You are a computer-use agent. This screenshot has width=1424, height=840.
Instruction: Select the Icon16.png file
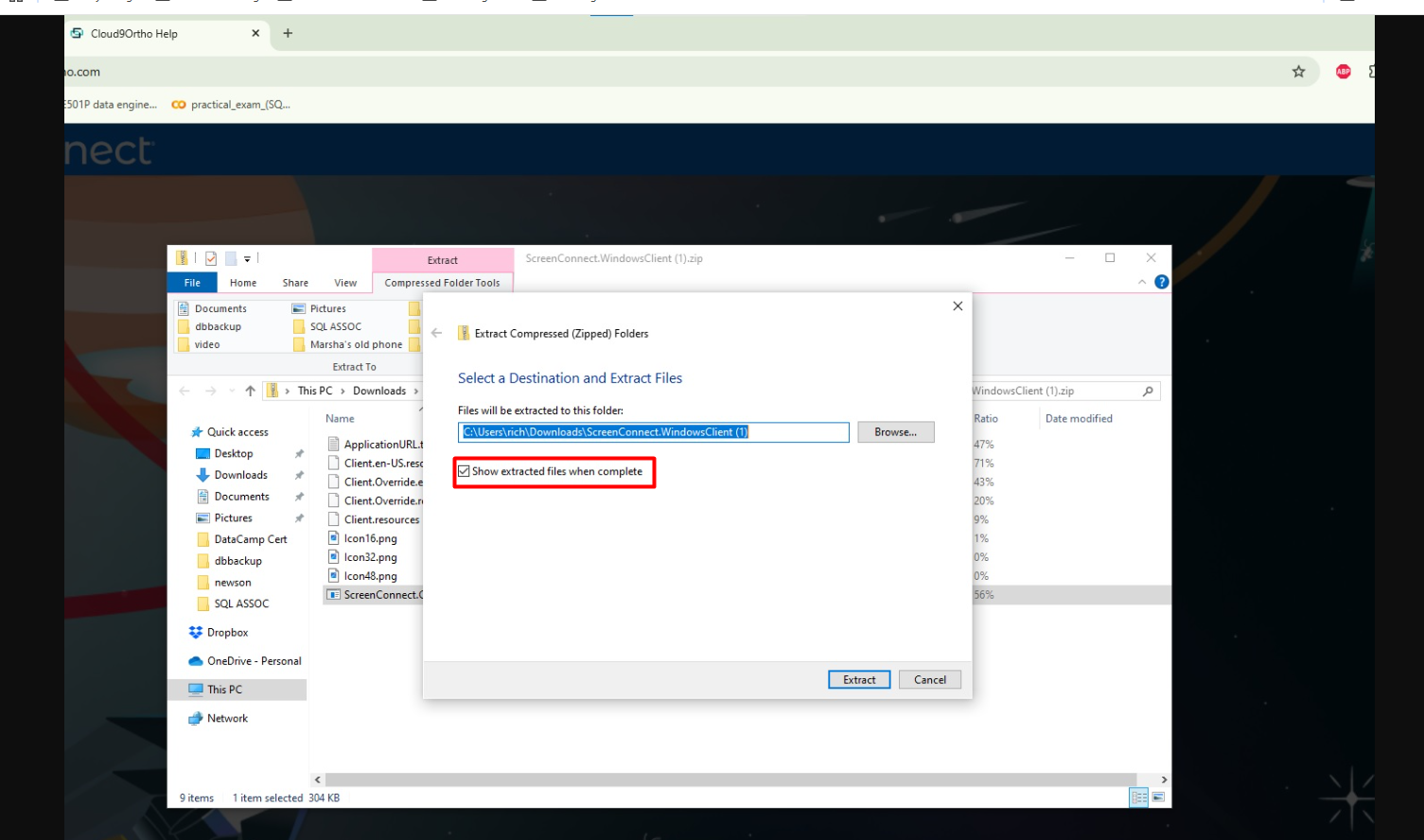point(370,538)
